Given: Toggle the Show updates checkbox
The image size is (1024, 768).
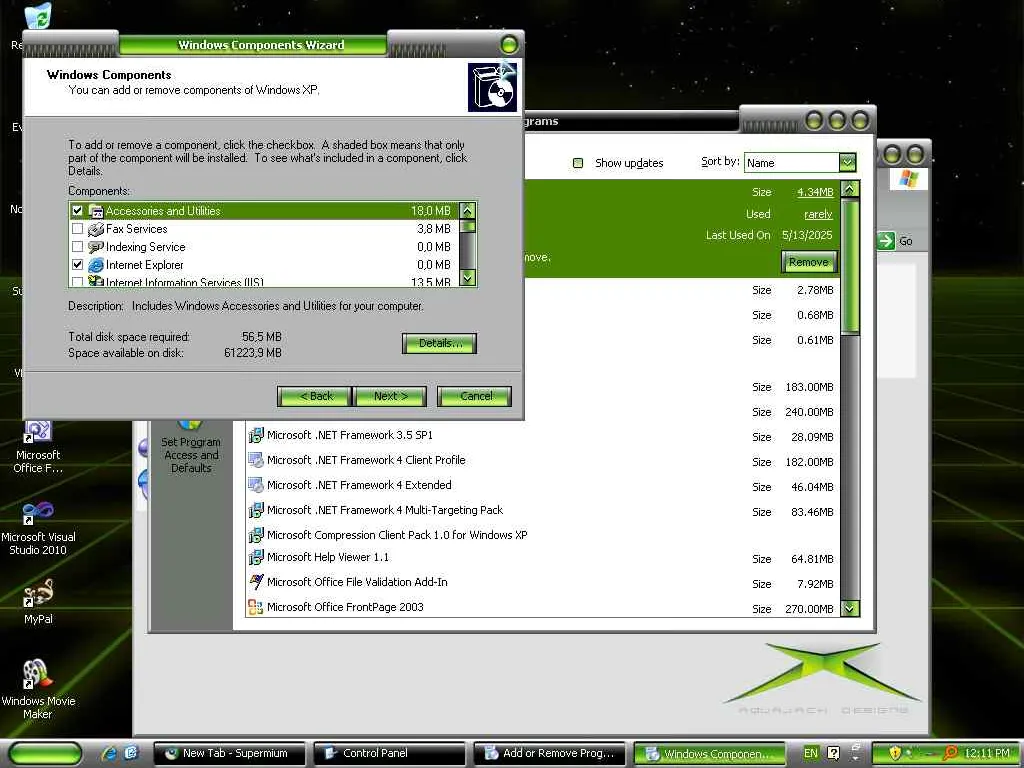Looking at the screenshot, I should click(578, 163).
